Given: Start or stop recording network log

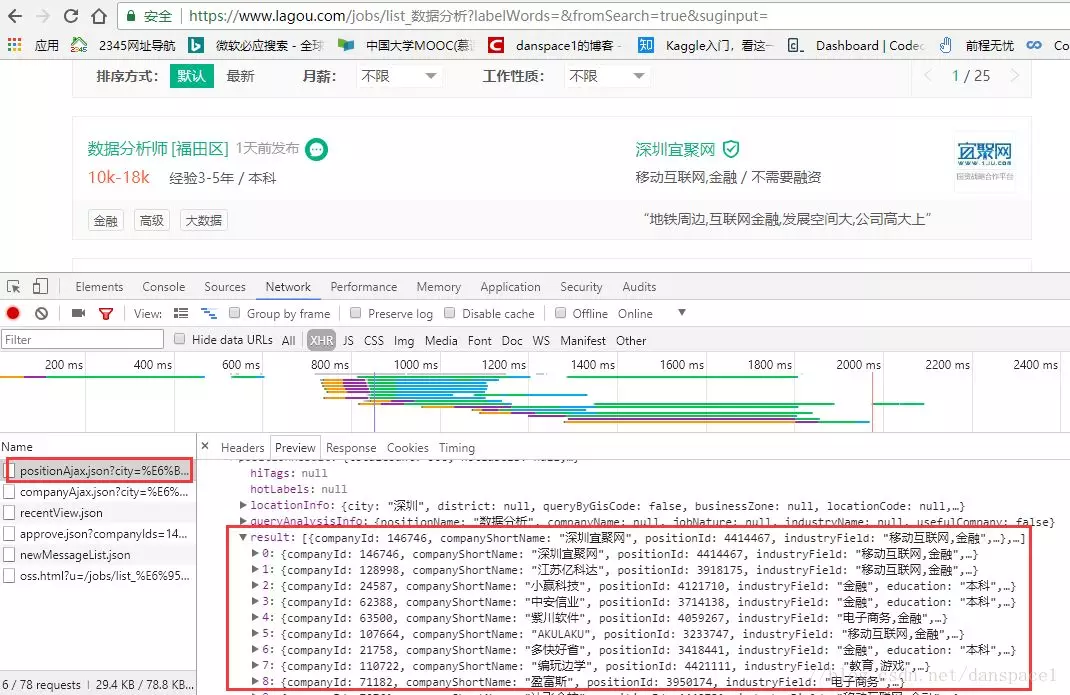Looking at the screenshot, I should 12,313.
